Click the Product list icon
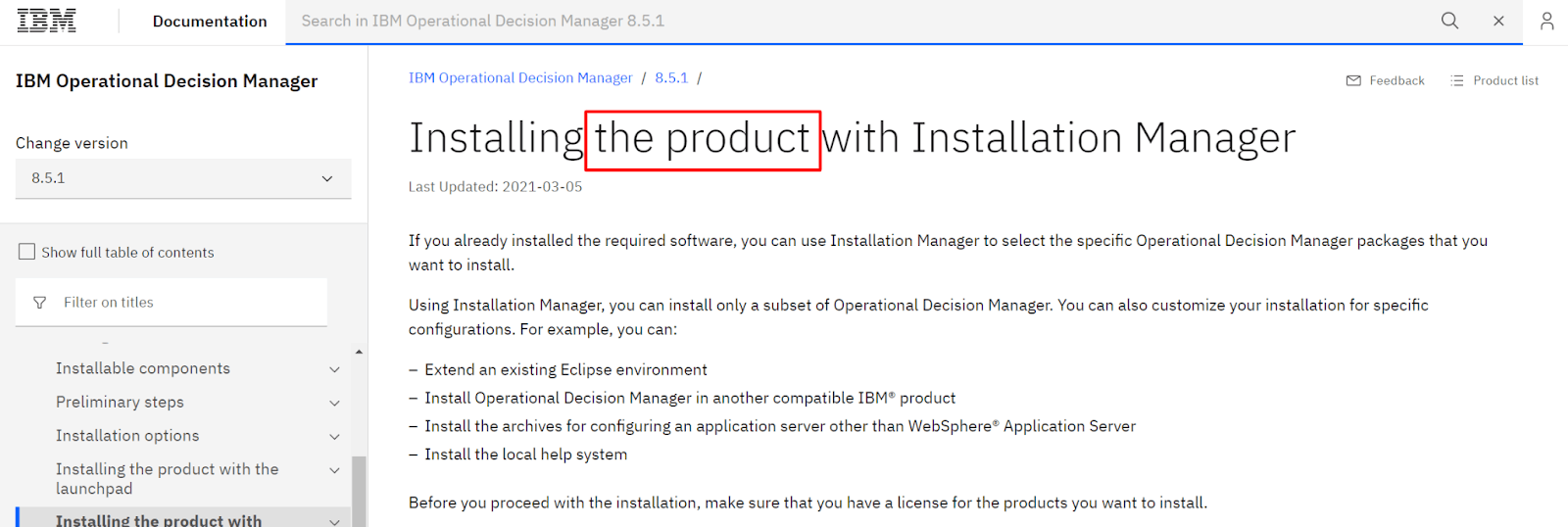 coord(1456,80)
